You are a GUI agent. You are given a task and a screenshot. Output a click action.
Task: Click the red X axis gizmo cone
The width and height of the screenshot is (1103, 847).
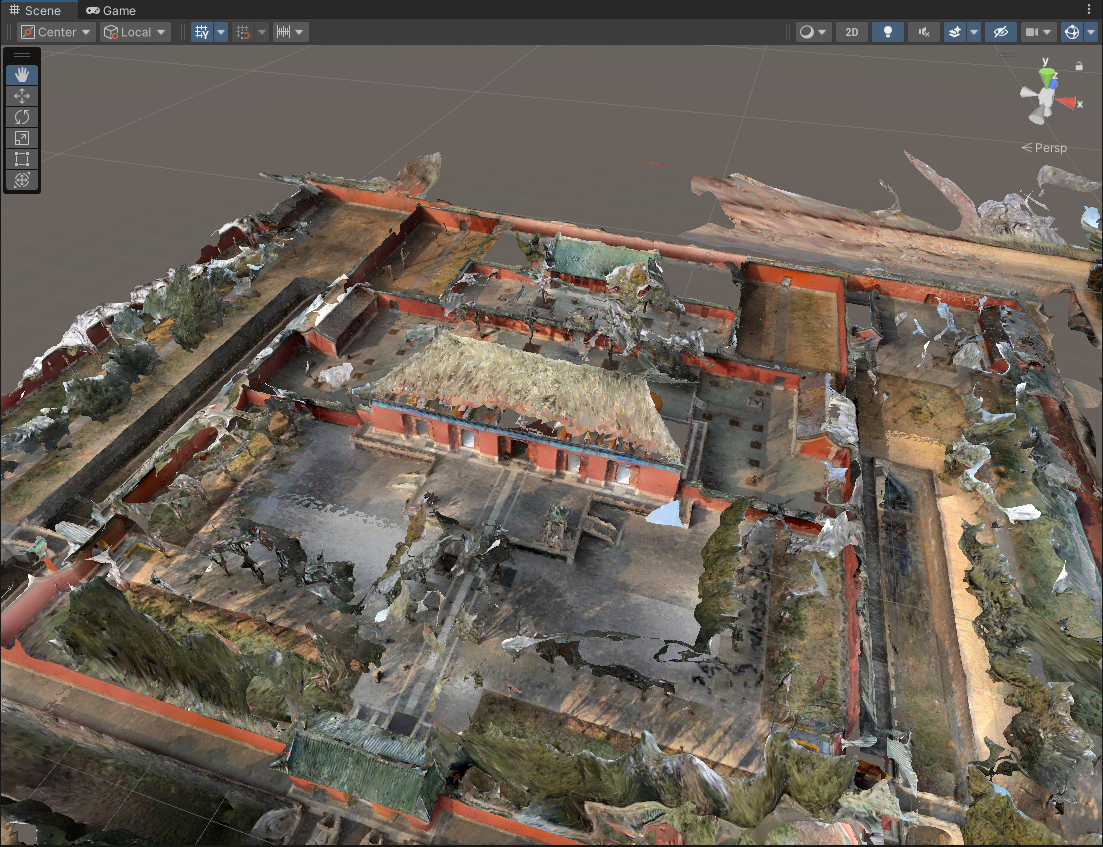(1069, 102)
